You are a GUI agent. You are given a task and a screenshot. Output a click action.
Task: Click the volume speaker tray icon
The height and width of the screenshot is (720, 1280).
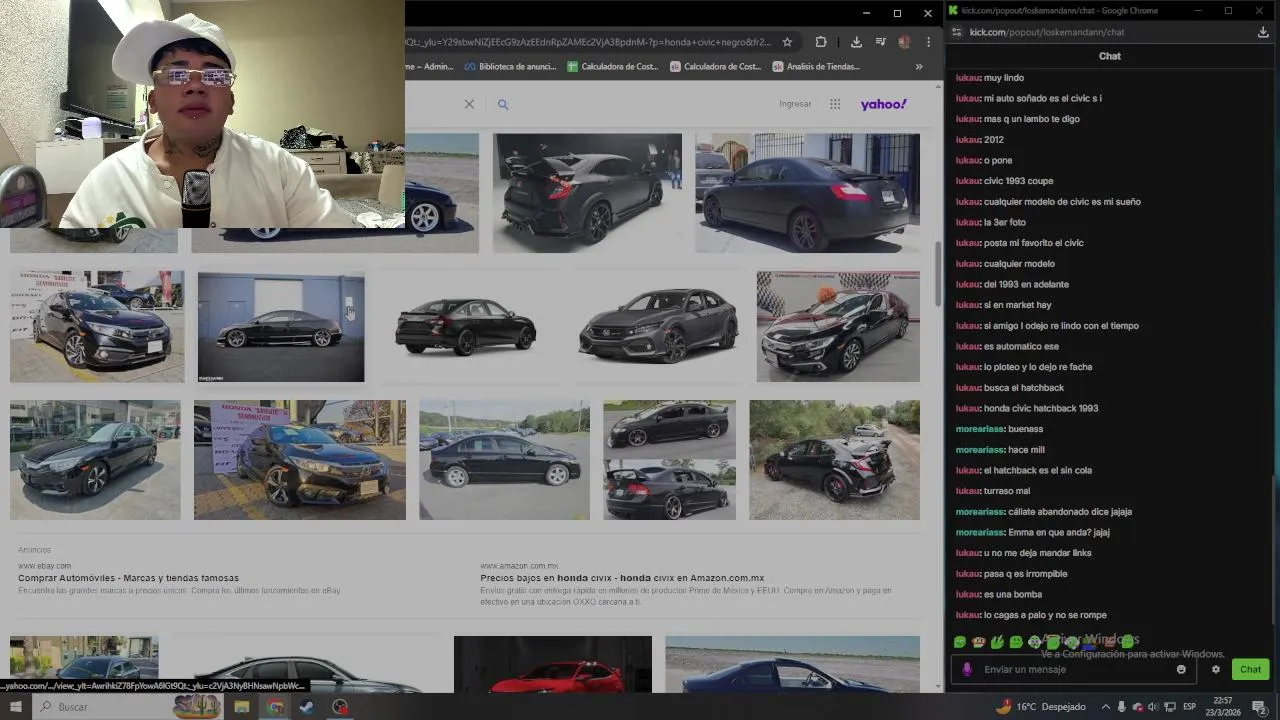point(1153,707)
